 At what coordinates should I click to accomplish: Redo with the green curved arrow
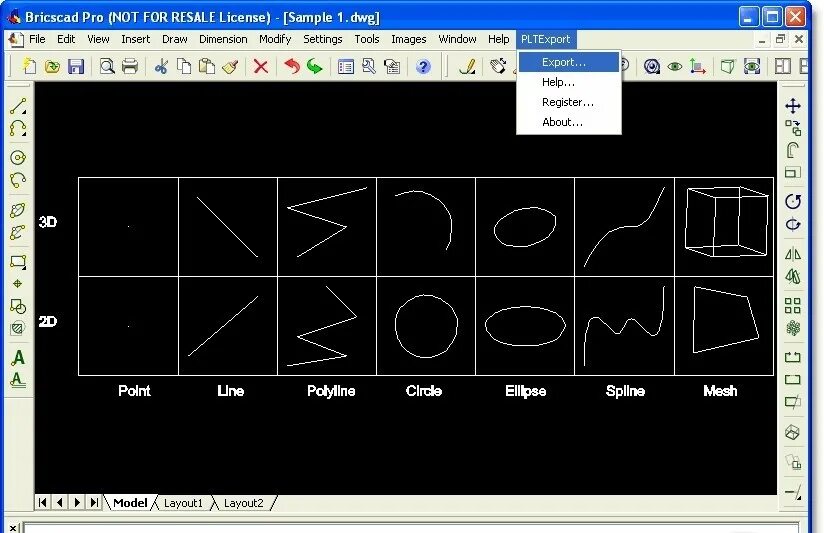tap(315, 67)
